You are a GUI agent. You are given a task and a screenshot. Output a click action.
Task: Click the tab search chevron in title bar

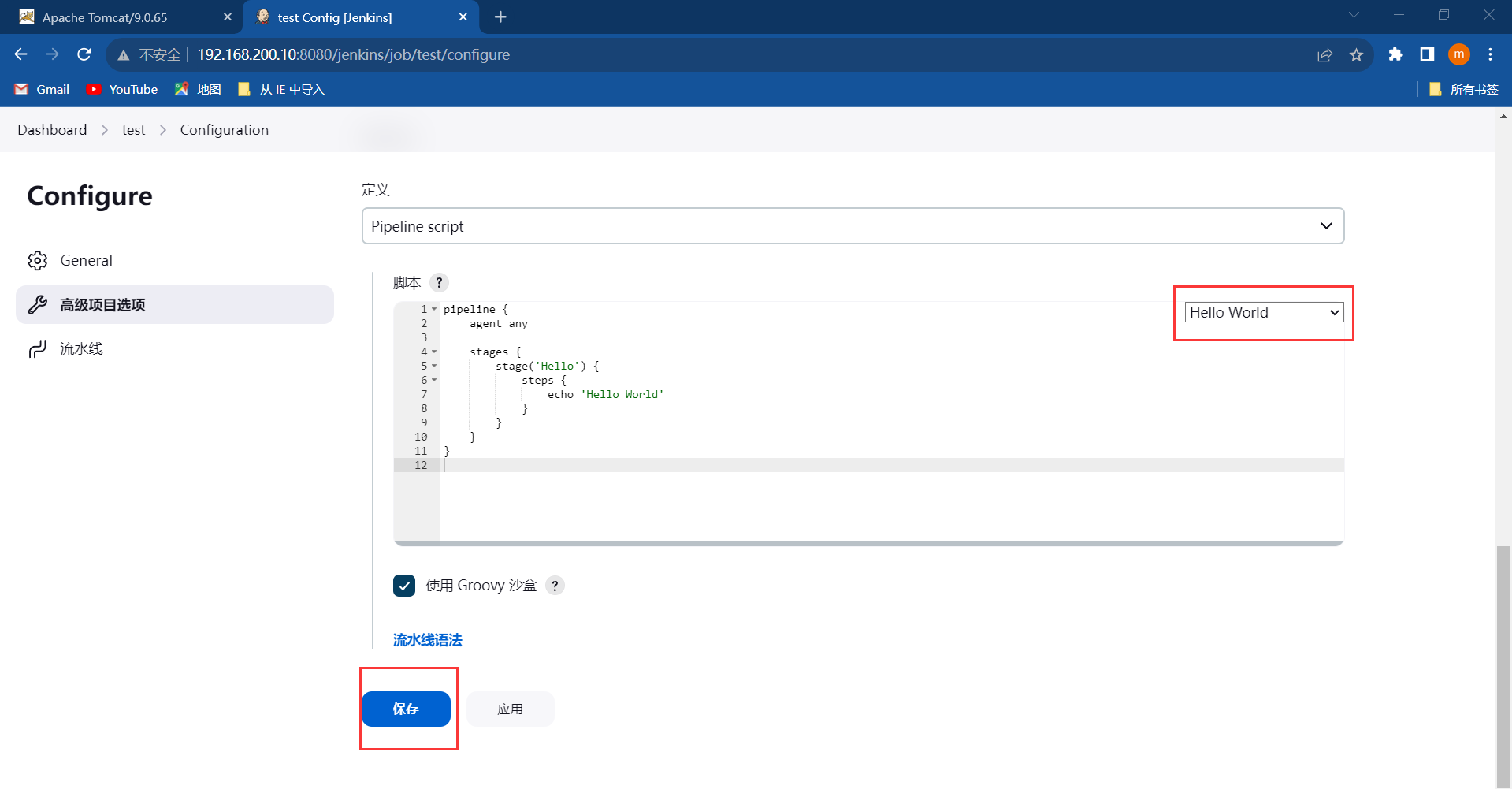[x=1354, y=15]
